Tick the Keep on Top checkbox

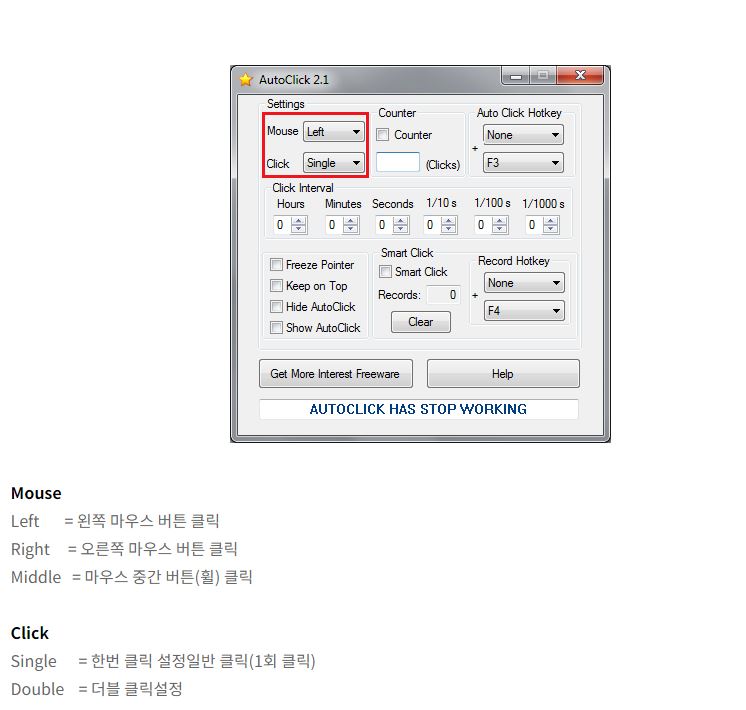[x=276, y=286]
